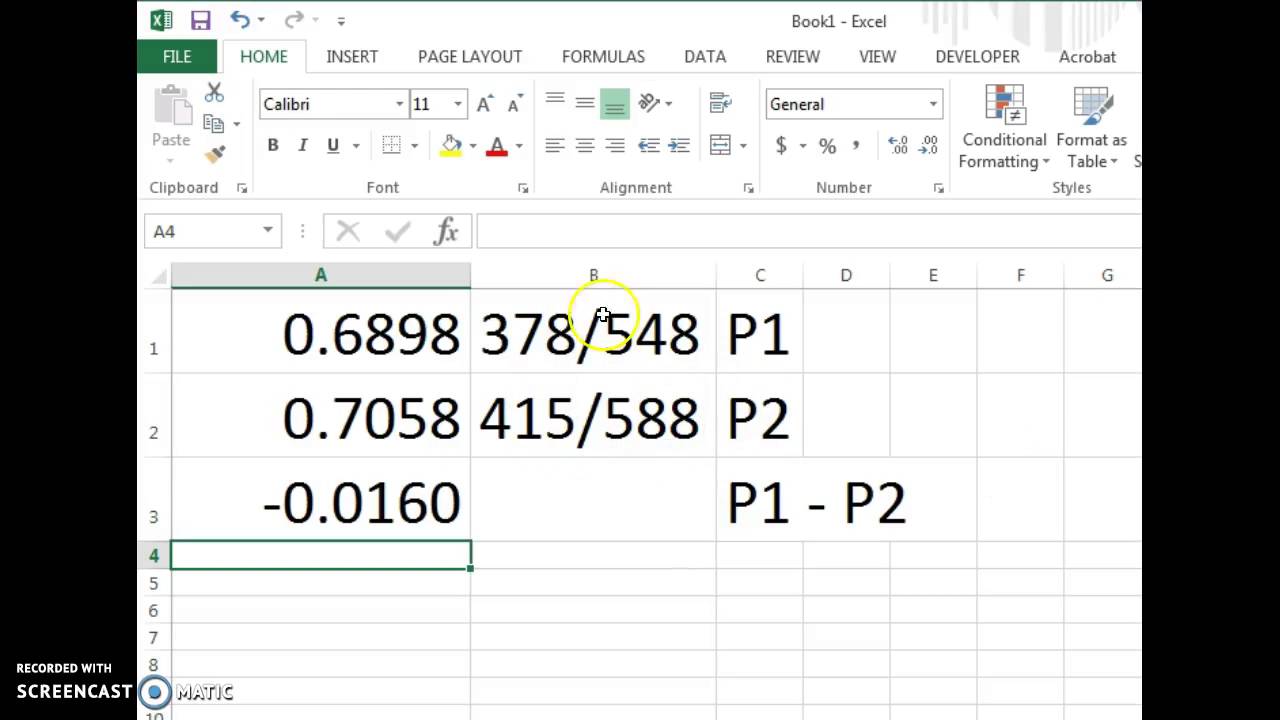
Task: Center the text horizontally
Action: tap(585, 146)
